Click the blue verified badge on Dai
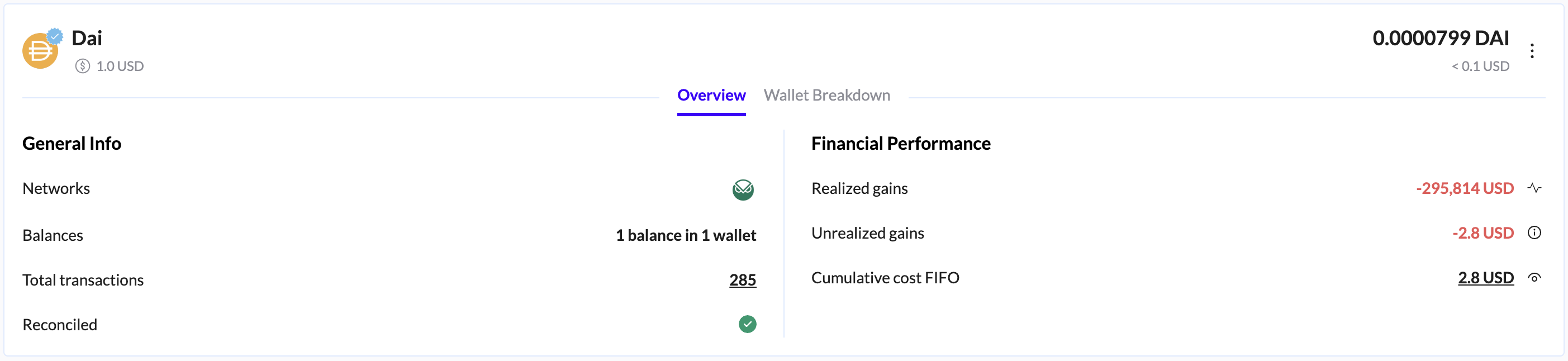1568x361 pixels. tap(55, 36)
